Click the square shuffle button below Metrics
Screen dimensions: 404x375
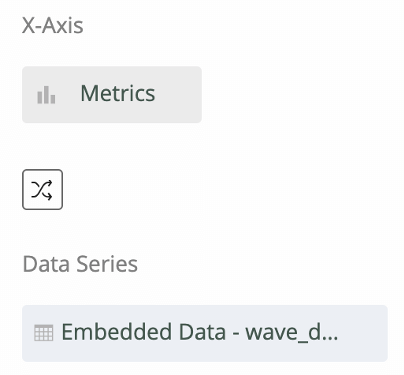[x=42, y=190]
